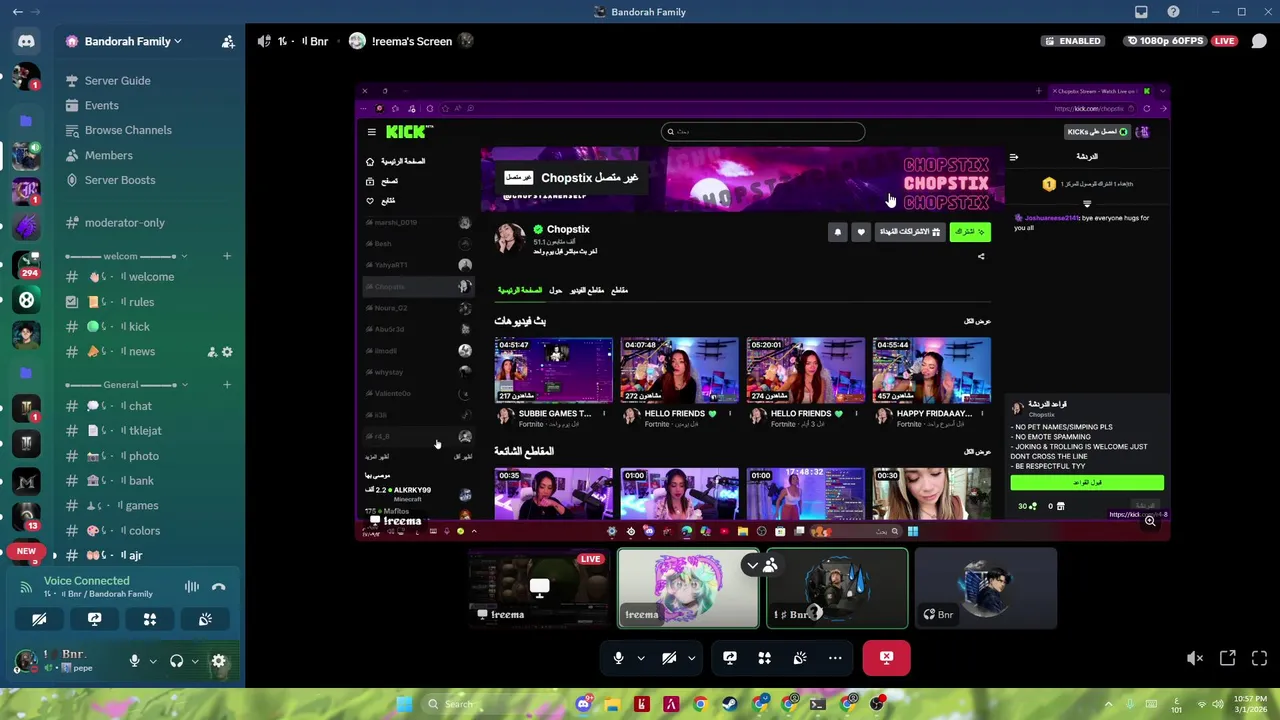
Task: Mute microphone in user panel
Action: [134, 661]
